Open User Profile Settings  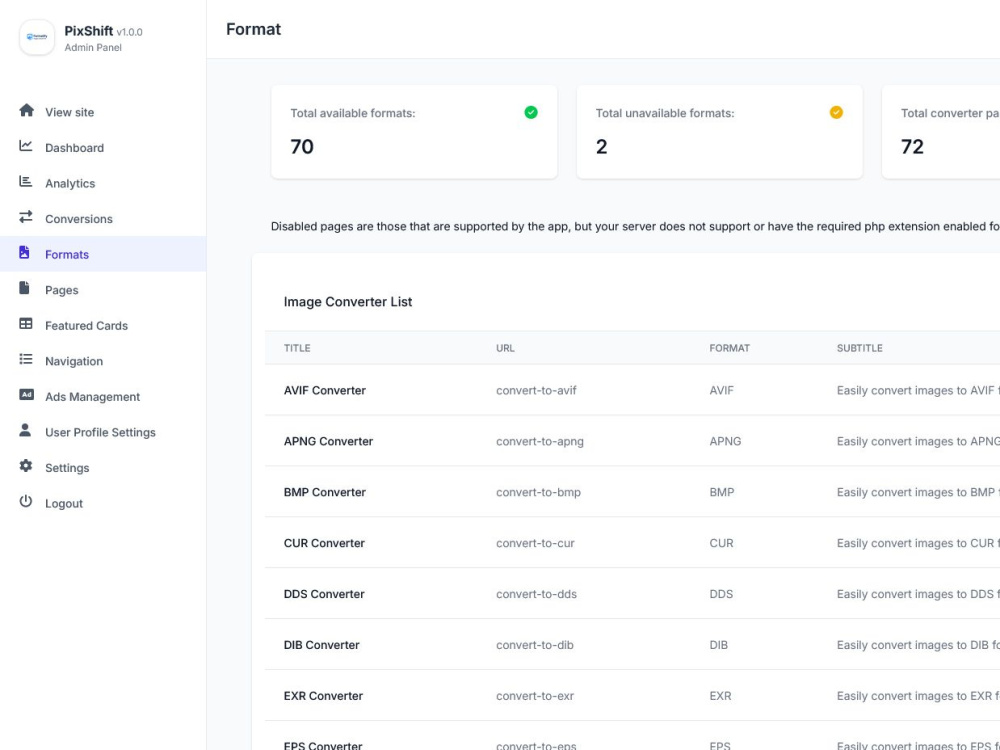(x=103, y=432)
